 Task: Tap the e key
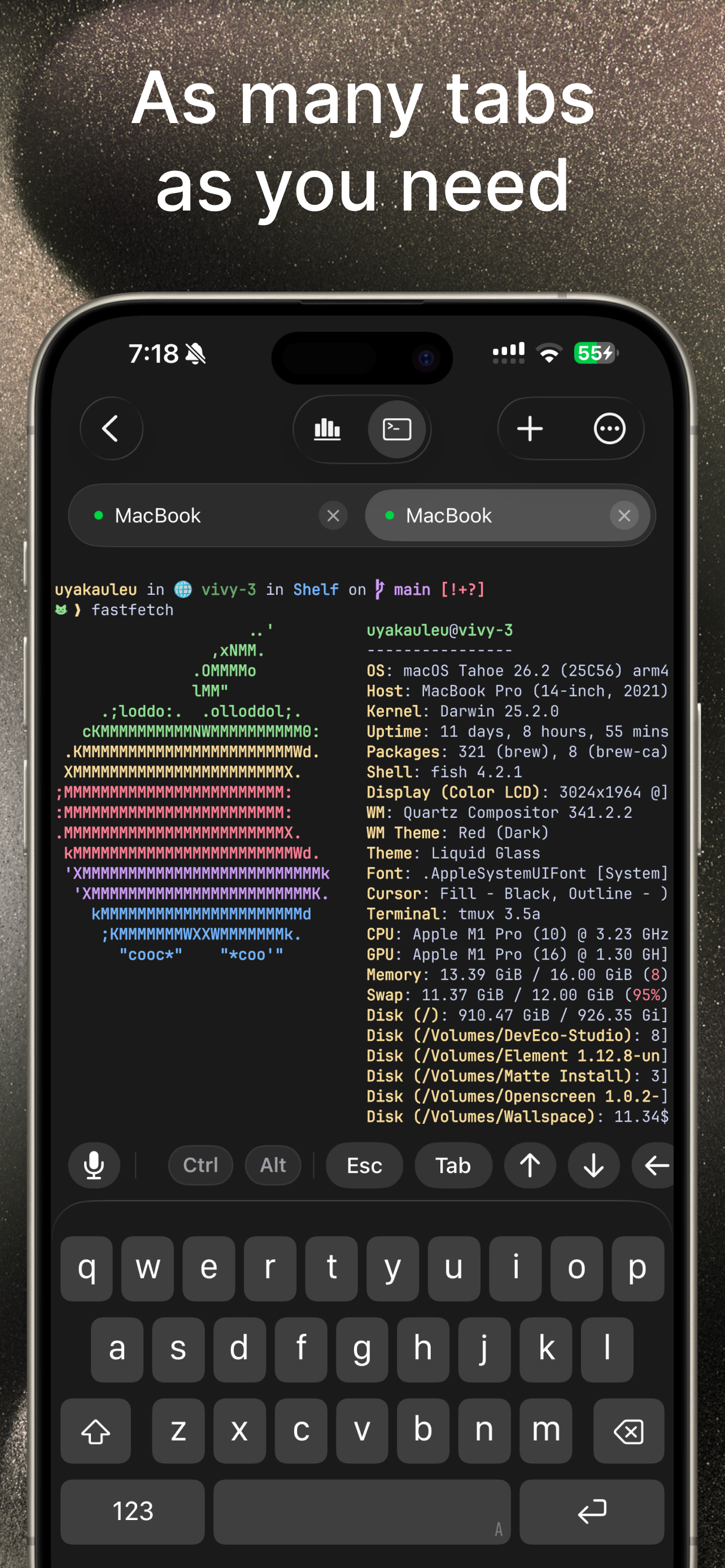[209, 1268]
